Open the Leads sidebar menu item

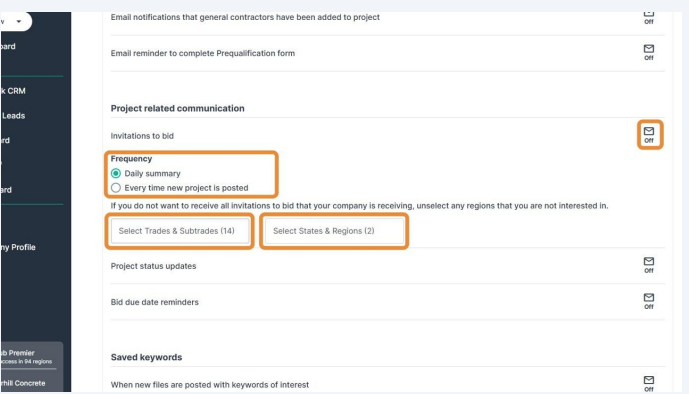tap(13, 116)
